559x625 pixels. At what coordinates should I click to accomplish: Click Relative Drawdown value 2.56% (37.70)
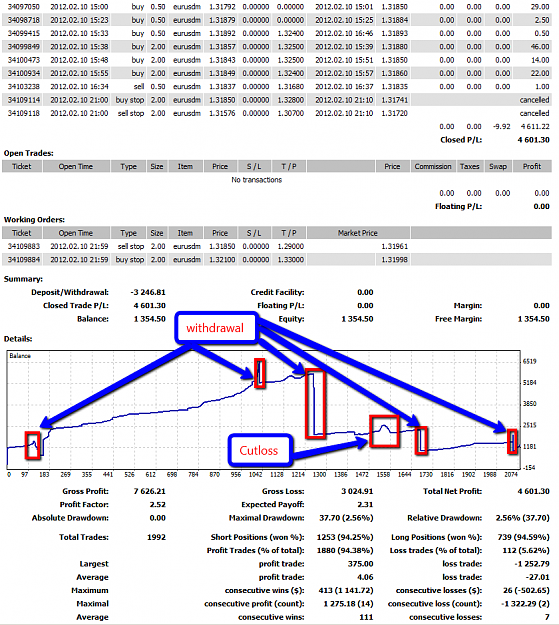point(523,518)
